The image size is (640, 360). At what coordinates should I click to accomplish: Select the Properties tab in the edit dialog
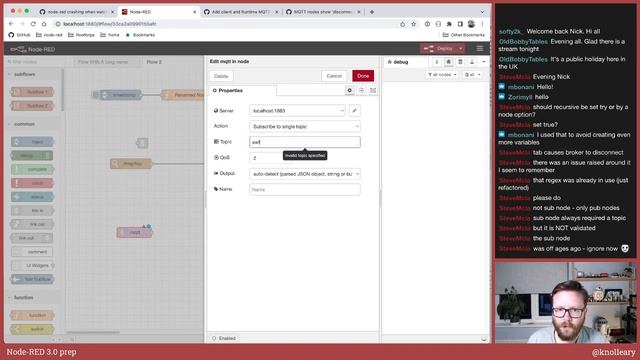click(x=242, y=90)
